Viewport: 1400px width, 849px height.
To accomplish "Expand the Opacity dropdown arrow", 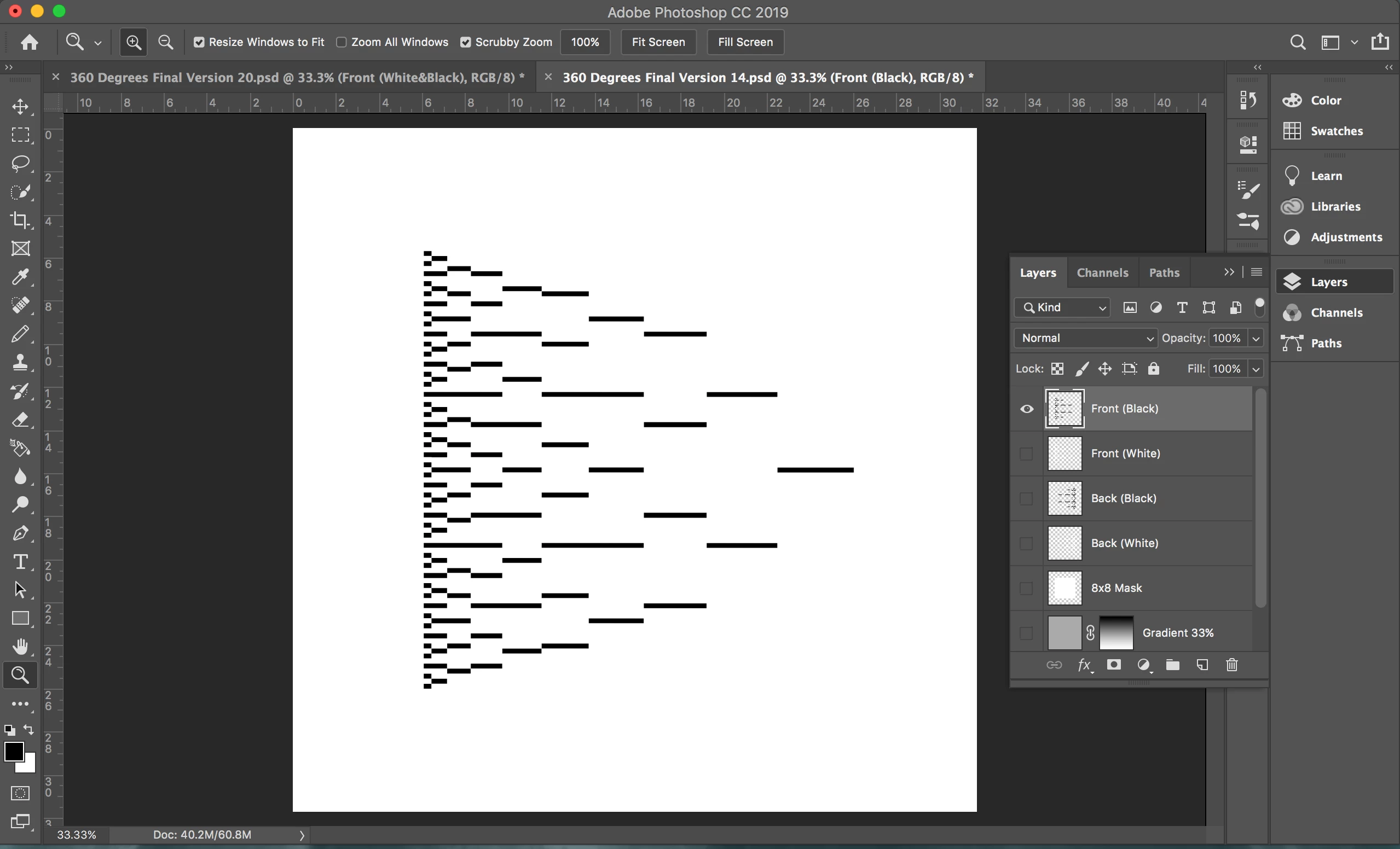I will pyautogui.click(x=1256, y=339).
